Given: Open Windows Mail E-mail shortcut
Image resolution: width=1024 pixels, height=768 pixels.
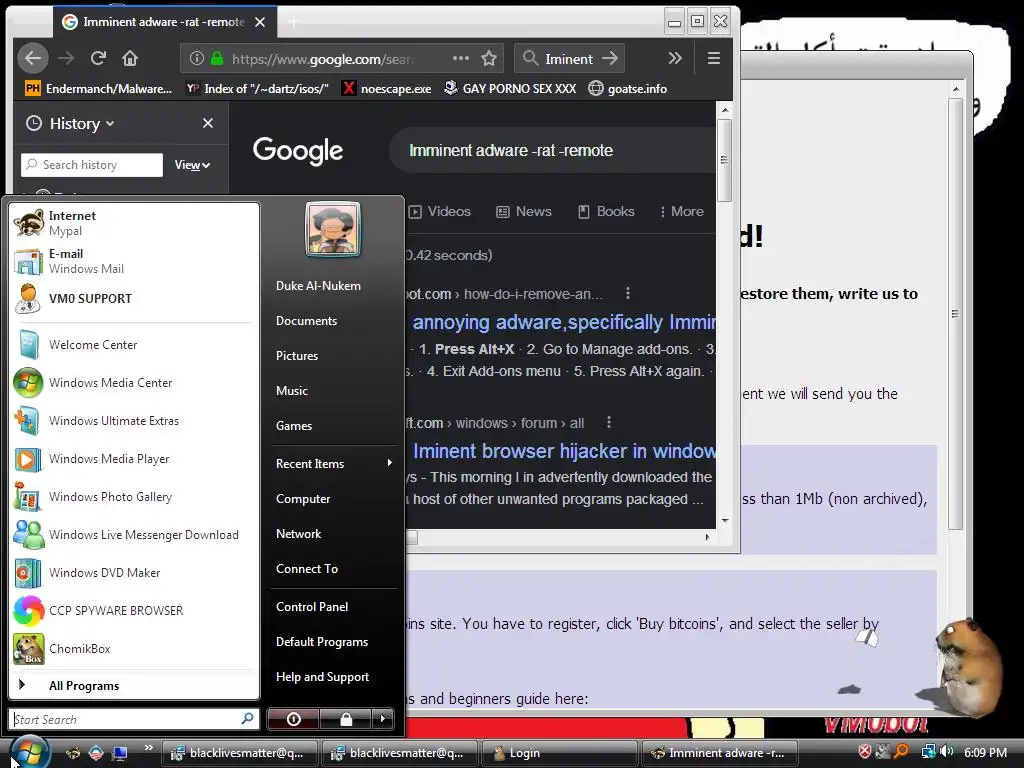Looking at the screenshot, I should coord(134,261).
